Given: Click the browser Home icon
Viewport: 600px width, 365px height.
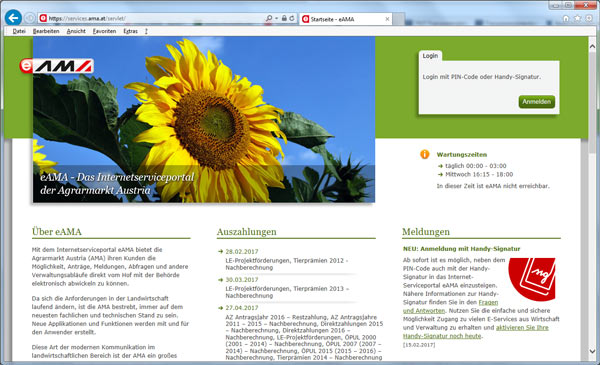Looking at the screenshot, I should pos(566,18).
